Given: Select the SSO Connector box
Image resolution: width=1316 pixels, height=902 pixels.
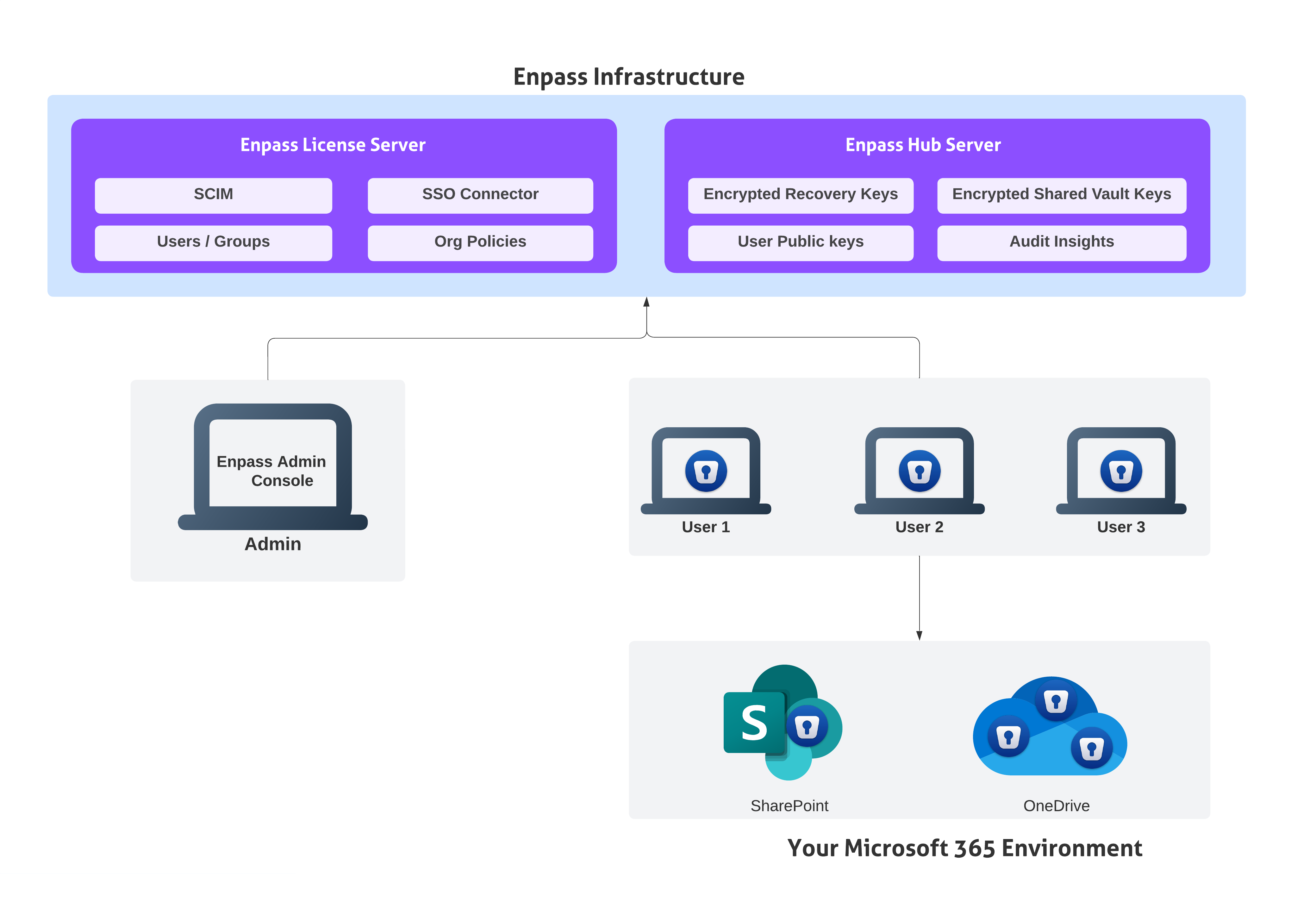Looking at the screenshot, I should pyautogui.click(x=480, y=195).
